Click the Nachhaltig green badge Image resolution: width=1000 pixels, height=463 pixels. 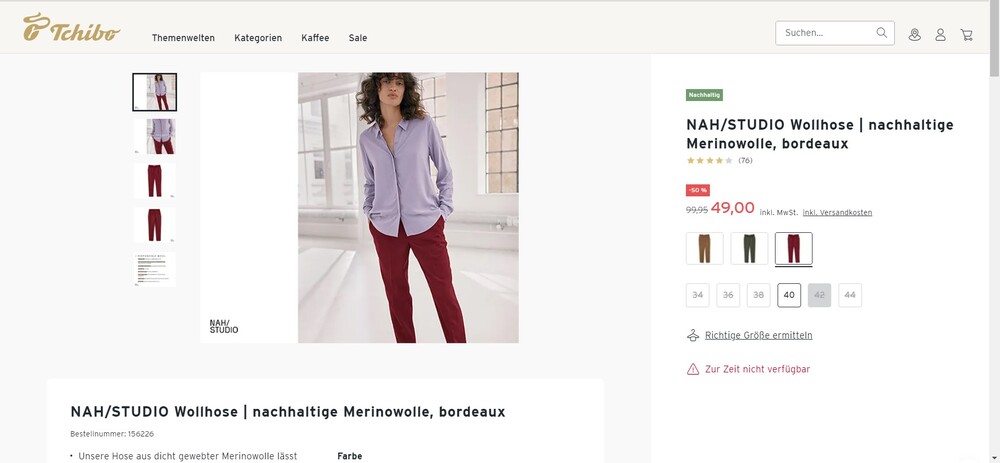[704, 95]
